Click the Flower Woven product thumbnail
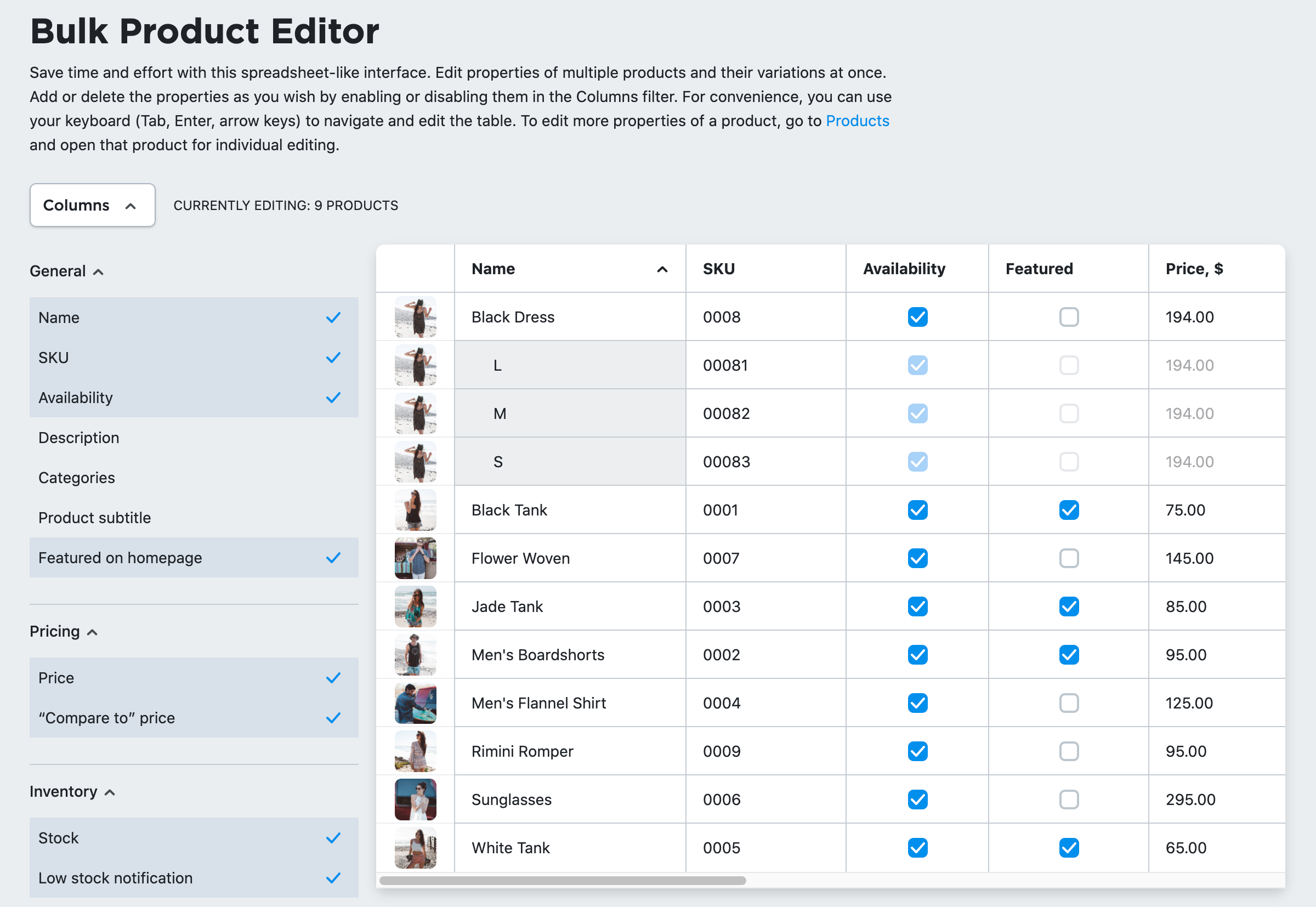The width and height of the screenshot is (1316, 907). [x=416, y=558]
